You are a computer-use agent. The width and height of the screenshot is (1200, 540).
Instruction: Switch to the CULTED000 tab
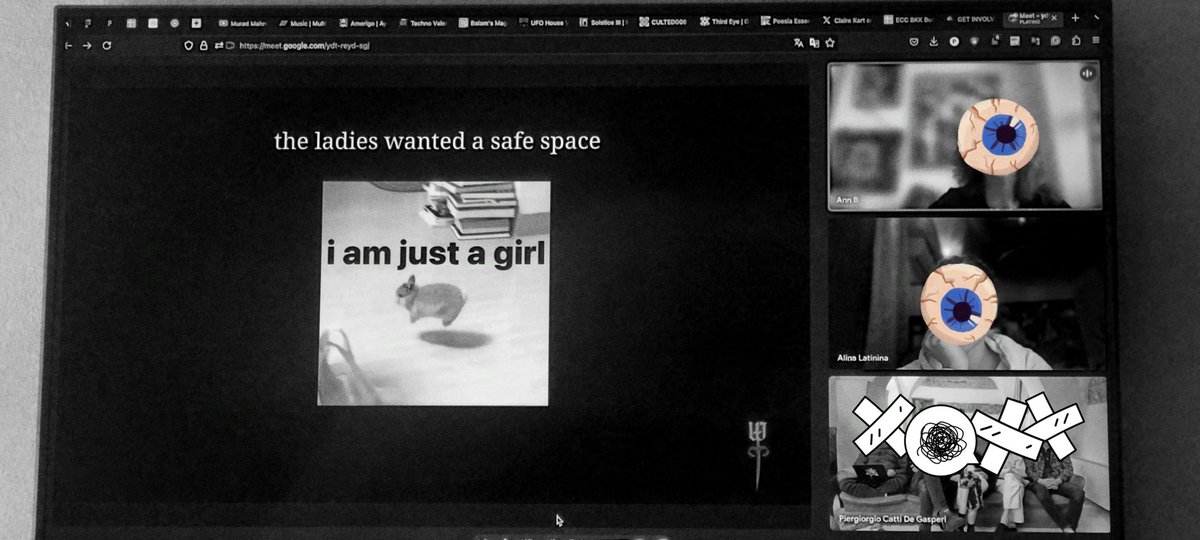pos(664,21)
